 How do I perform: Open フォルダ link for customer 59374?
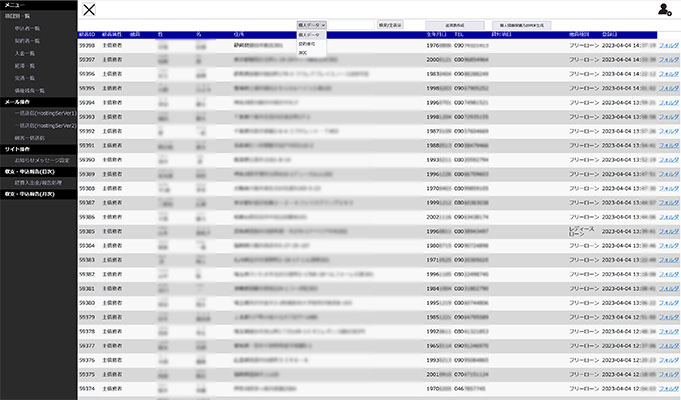pyautogui.click(x=668, y=387)
